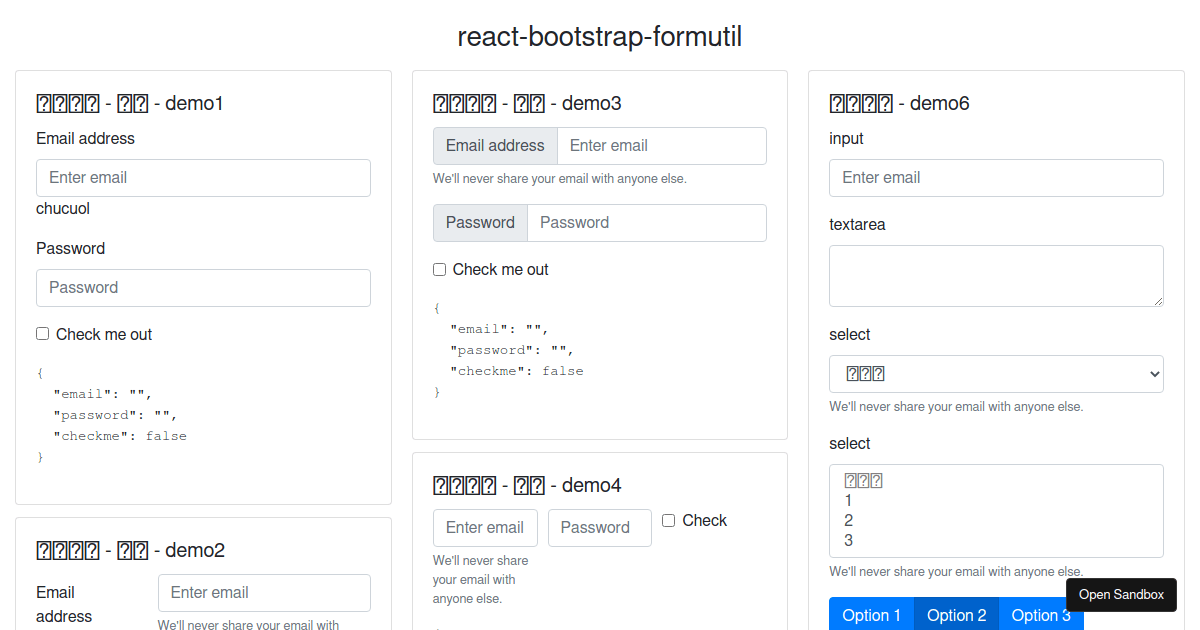This screenshot has height=630, width=1200.
Task: Select option 3 in the multi-select list
Action: pyautogui.click(x=848, y=540)
